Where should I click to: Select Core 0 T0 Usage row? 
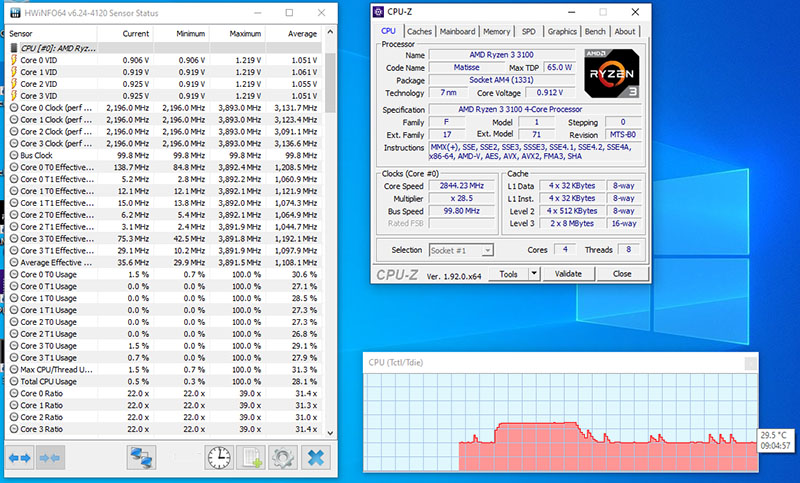[164, 274]
